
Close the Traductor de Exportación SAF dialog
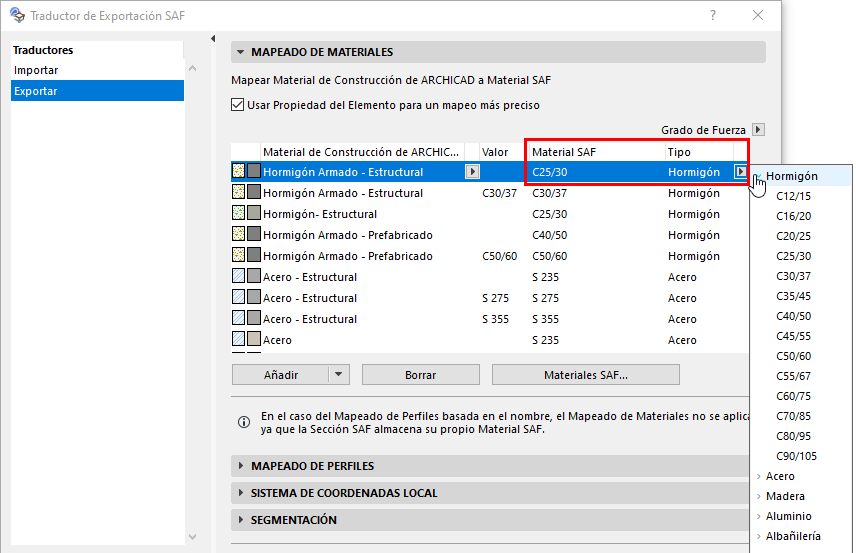758,15
